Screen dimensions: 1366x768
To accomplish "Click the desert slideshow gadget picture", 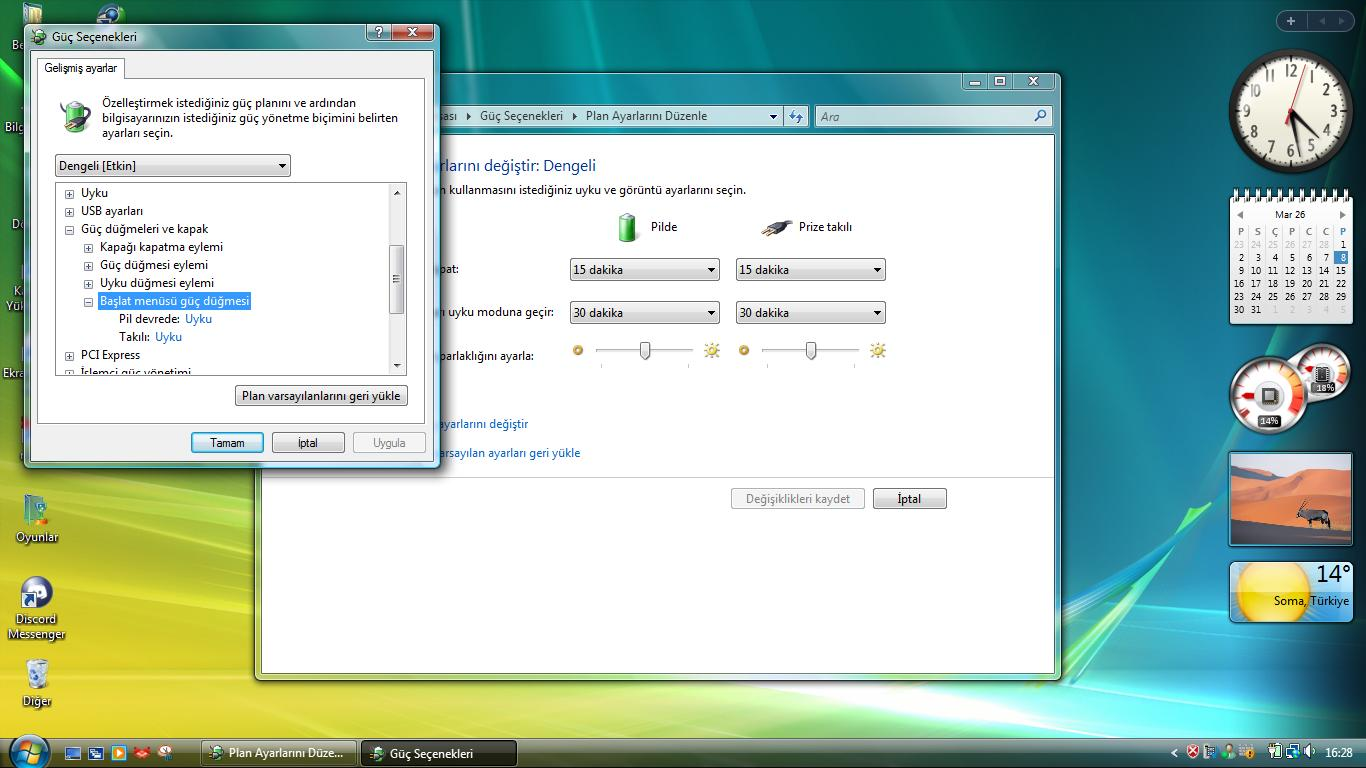I will tap(1290, 499).
